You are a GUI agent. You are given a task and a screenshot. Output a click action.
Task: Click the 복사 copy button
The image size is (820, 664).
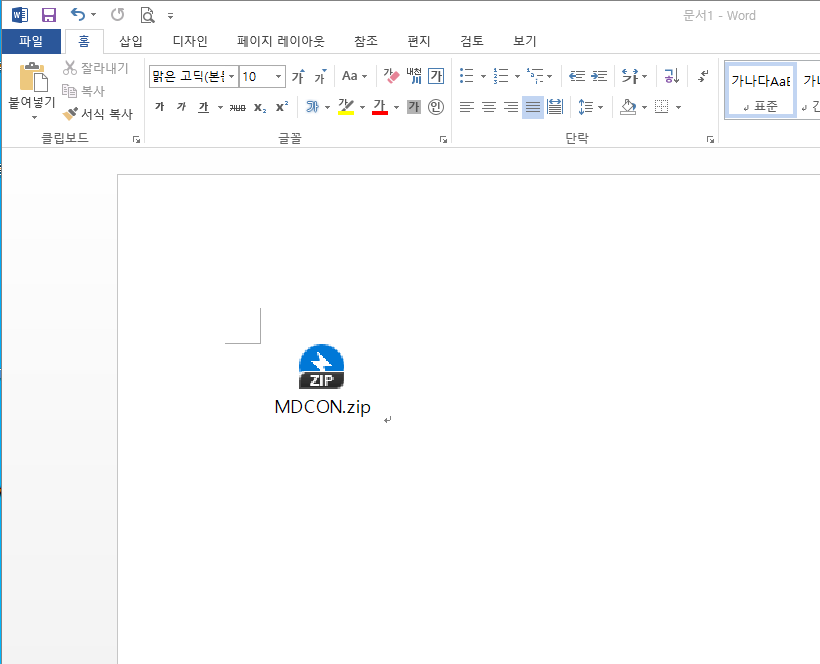pyautogui.click(x=84, y=91)
